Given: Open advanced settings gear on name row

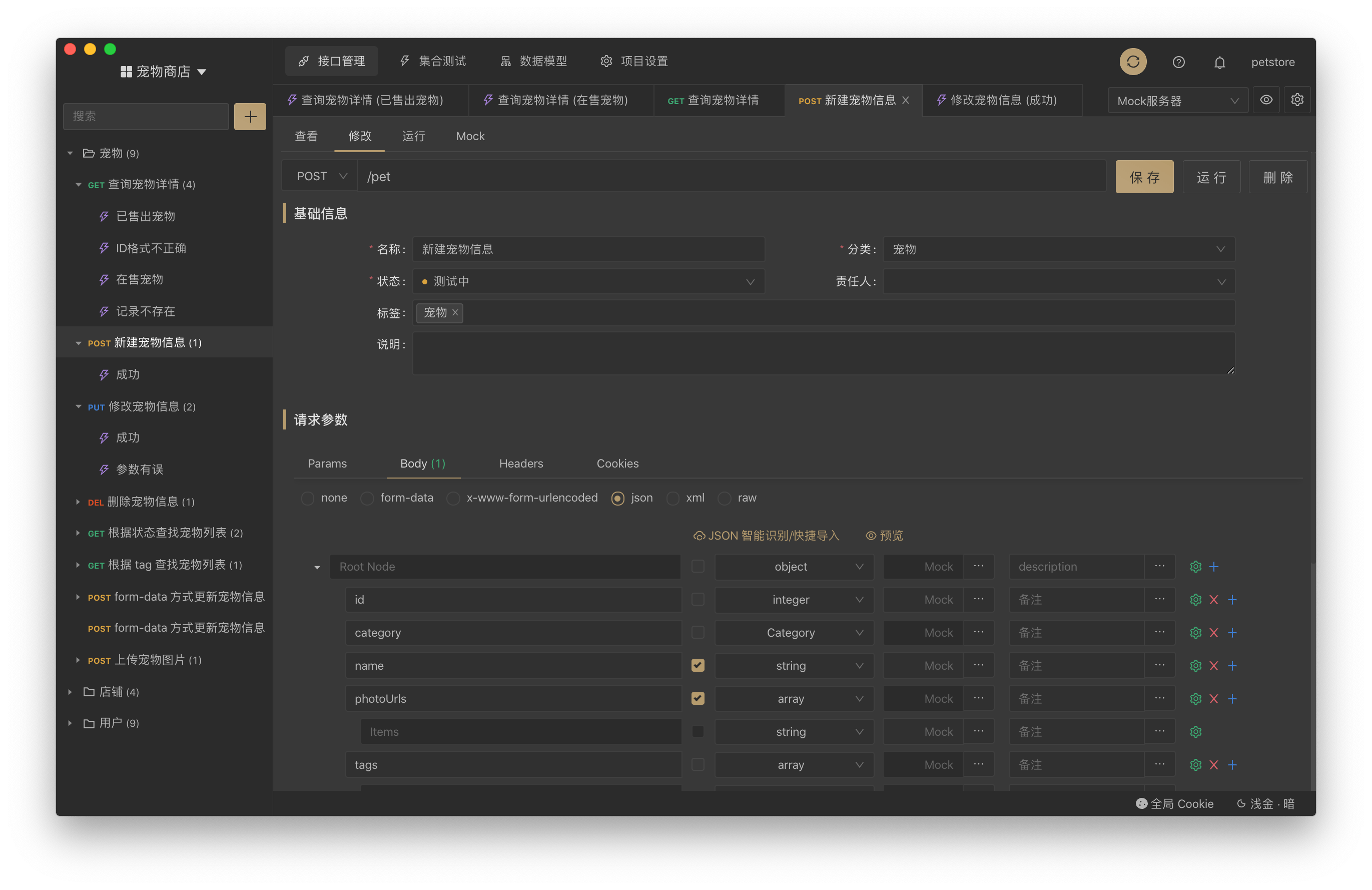Looking at the screenshot, I should coord(1195,665).
